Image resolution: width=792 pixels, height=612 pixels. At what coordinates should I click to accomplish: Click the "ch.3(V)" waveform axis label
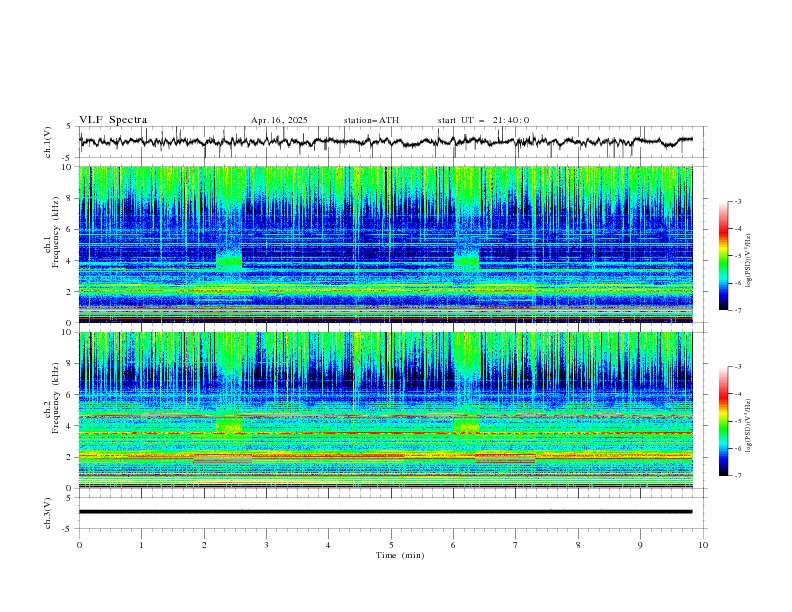pos(48,513)
